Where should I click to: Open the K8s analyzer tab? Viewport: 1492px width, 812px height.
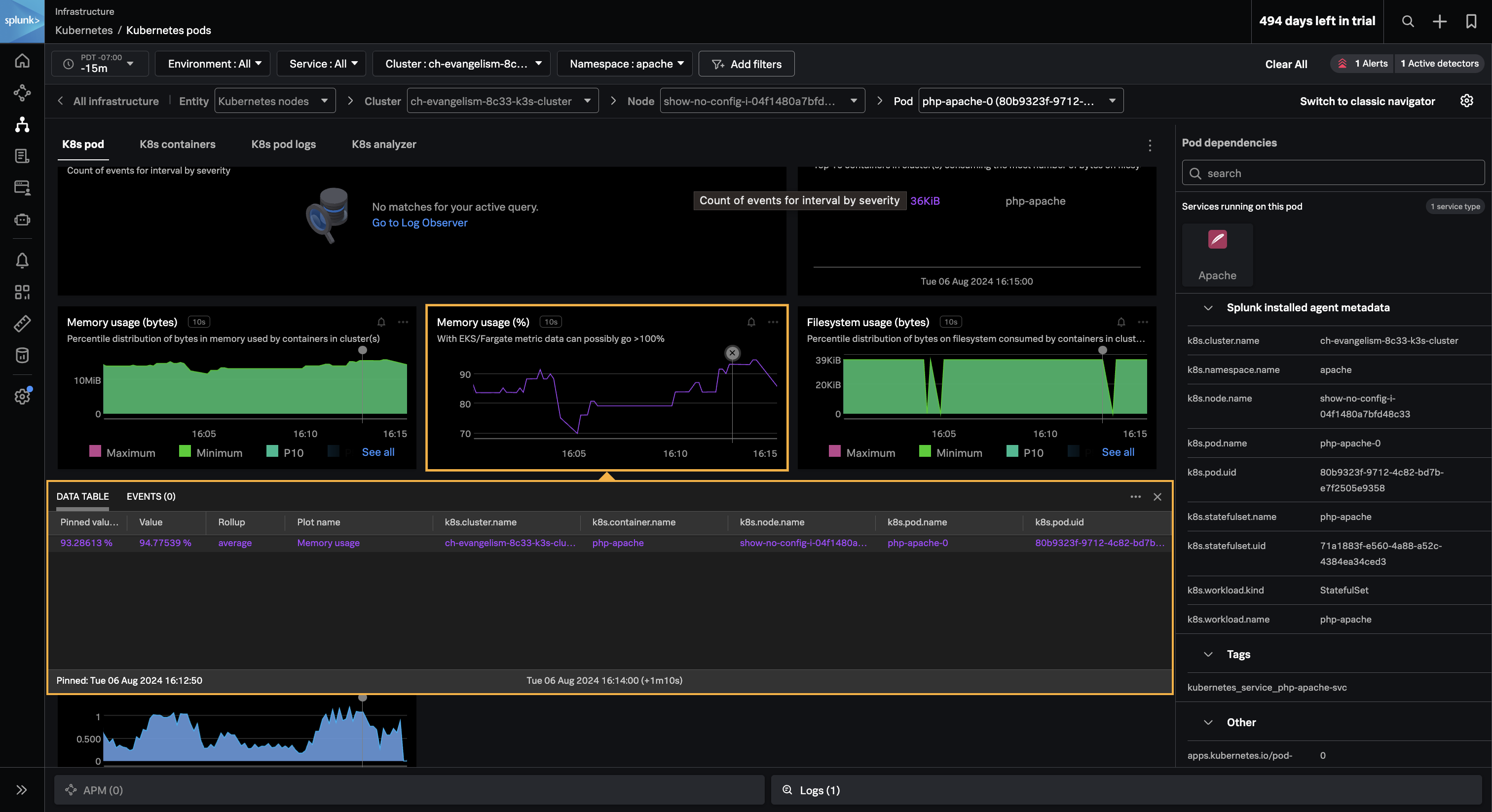pyautogui.click(x=384, y=144)
